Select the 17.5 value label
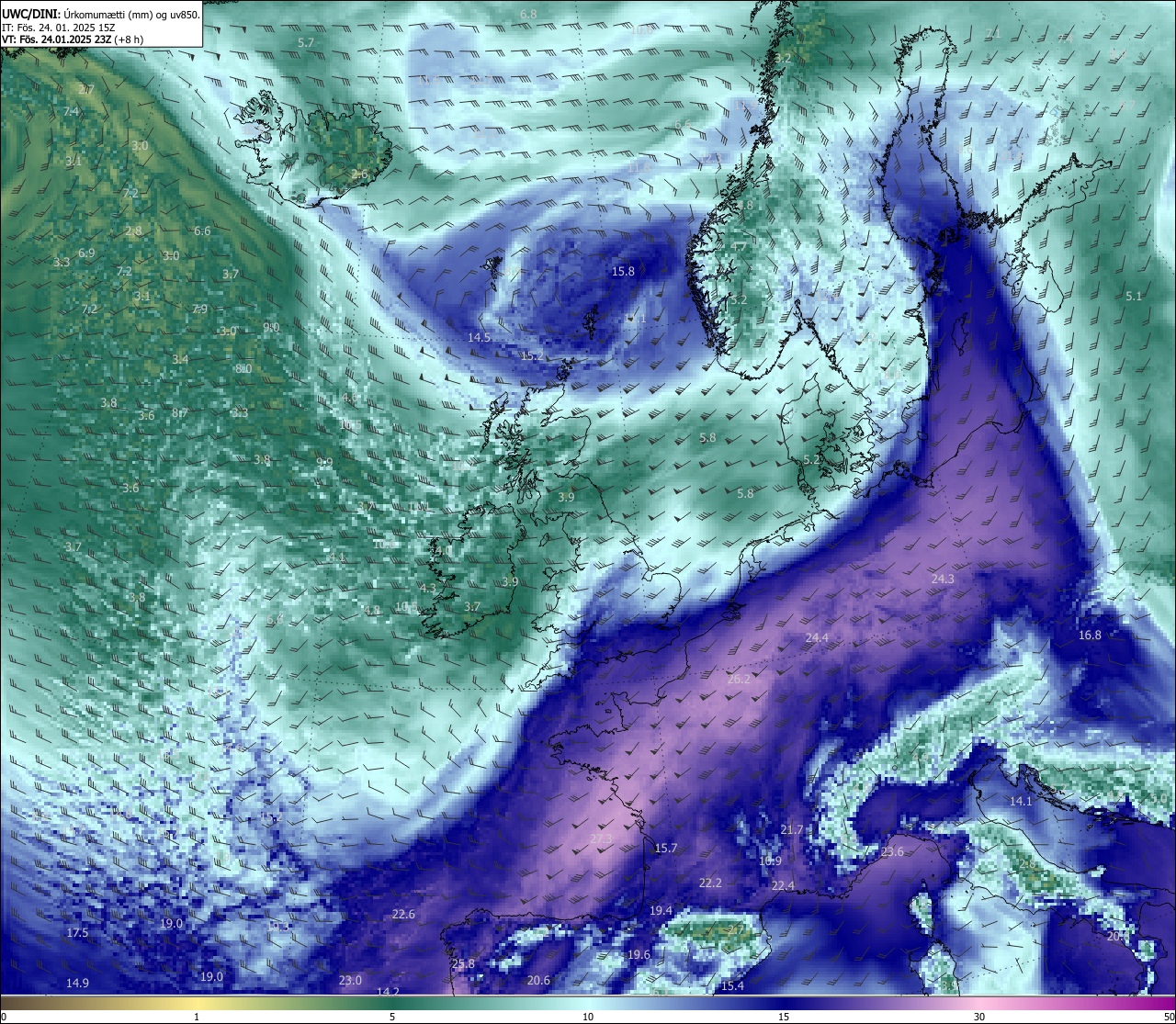This screenshot has height=1024, width=1176. [77, 932]
